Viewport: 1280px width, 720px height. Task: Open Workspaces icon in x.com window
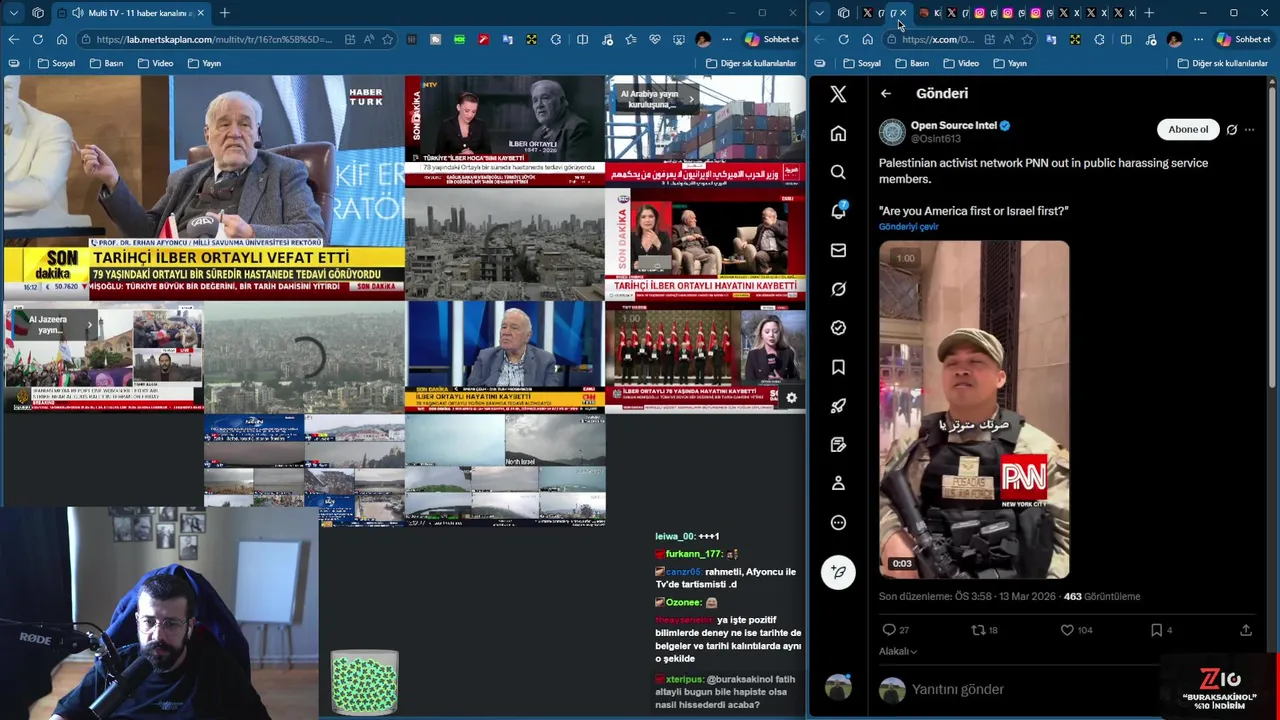tap(843, 13)
